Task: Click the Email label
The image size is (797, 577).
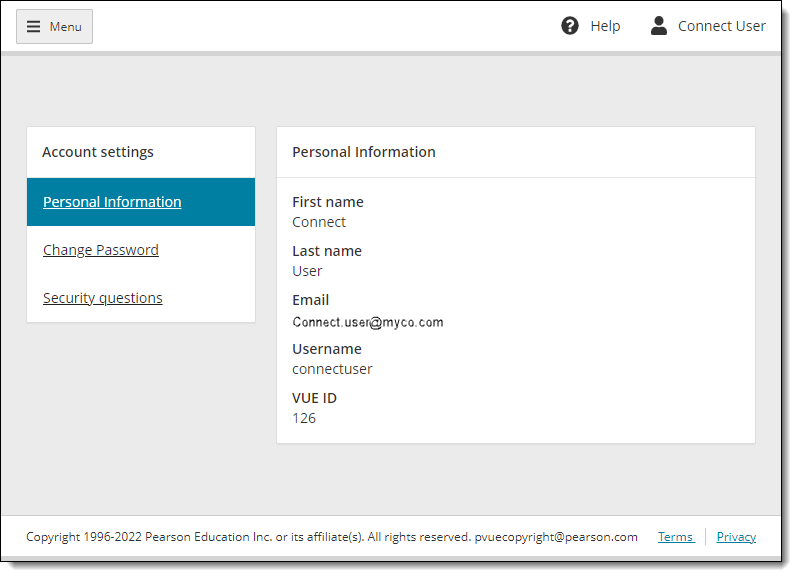Action: (311, 300)
